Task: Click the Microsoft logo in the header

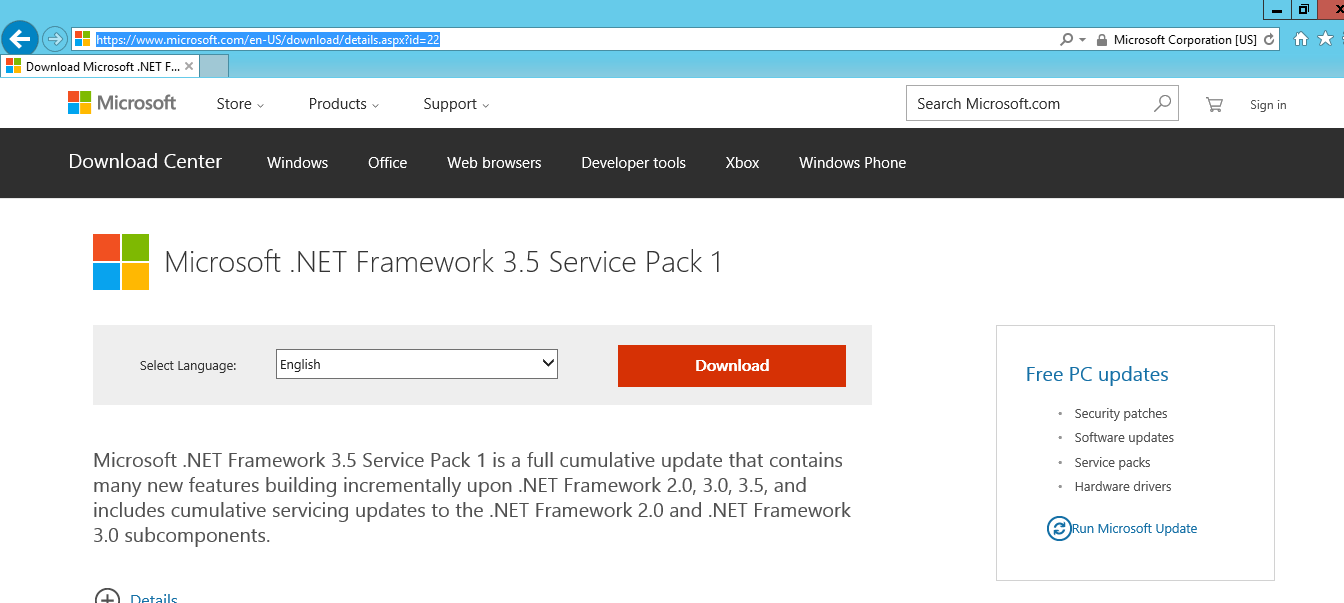Action: click(x=122, y=102)
